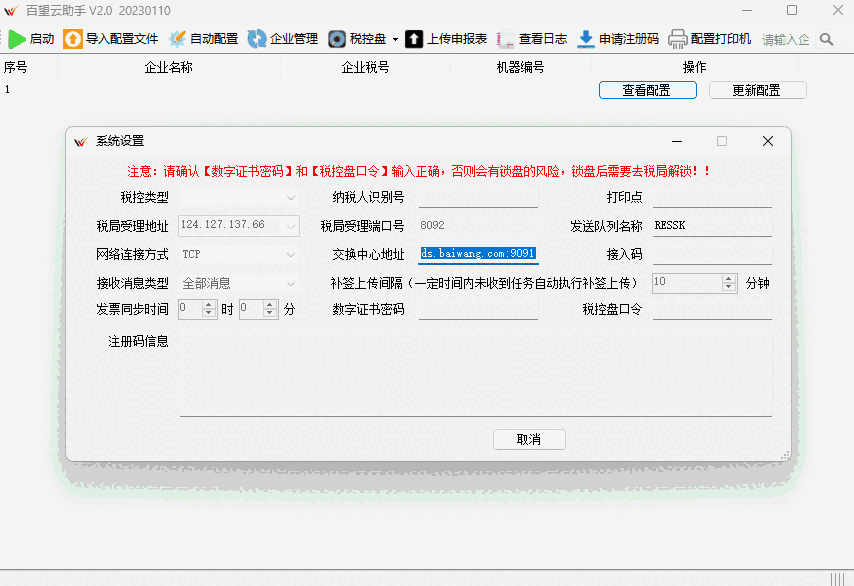The width and height of the screenshot is (854, 586).
Task: Click the 序号 column header
Action: tap(15, 67)
